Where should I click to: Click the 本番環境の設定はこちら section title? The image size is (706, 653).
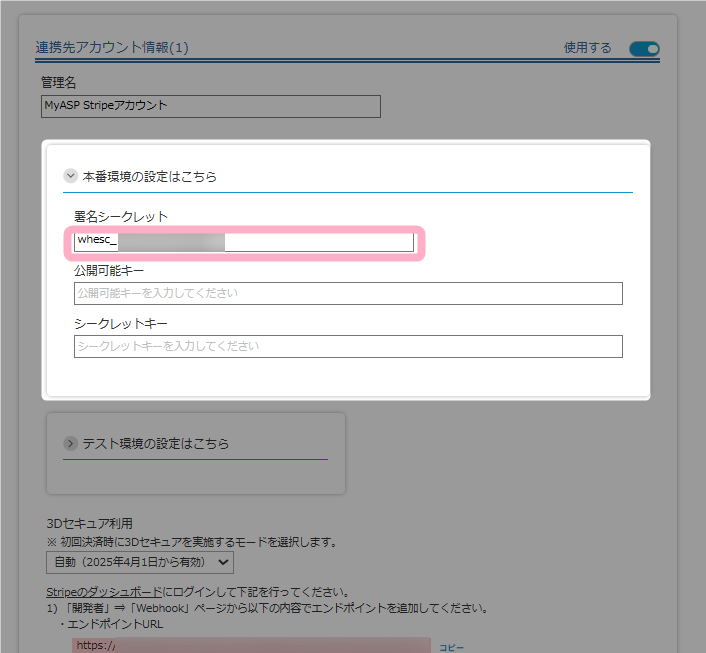click(149, 176)
